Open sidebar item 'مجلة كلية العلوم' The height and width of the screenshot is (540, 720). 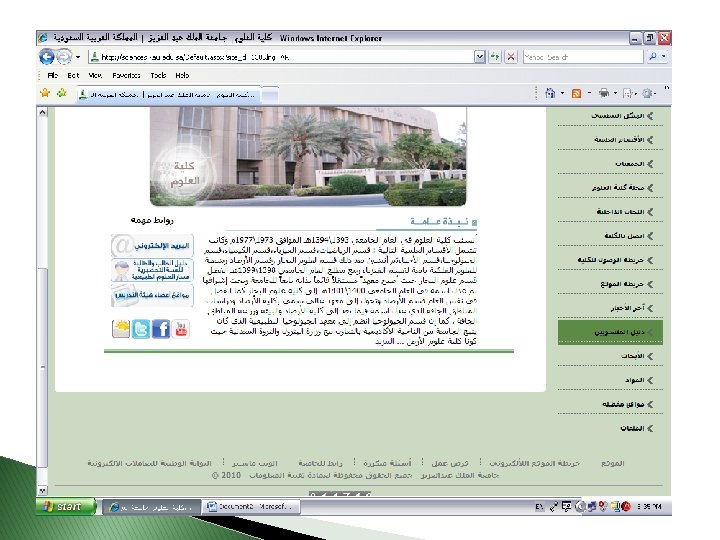pyautogui.click(x=618, y=187)
